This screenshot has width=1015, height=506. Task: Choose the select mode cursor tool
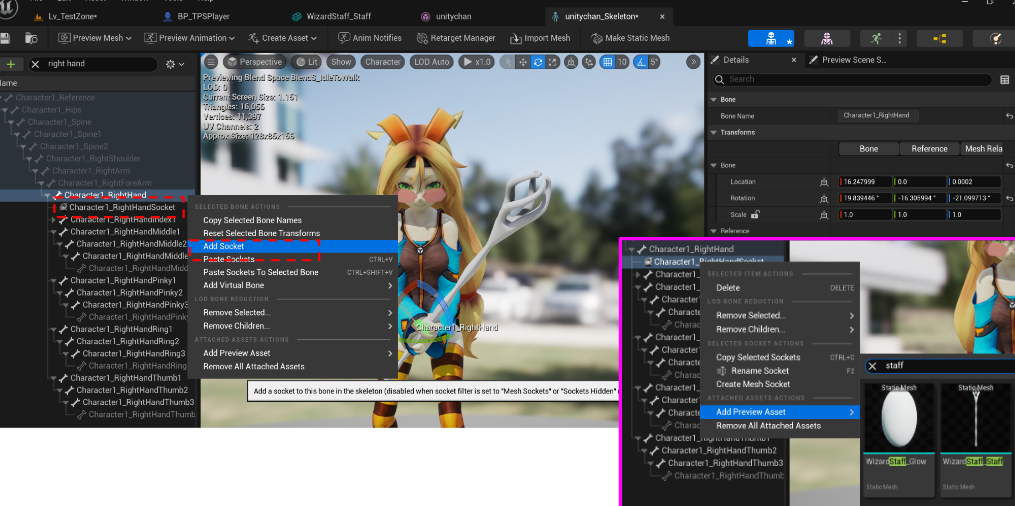[x=509, y=62]
